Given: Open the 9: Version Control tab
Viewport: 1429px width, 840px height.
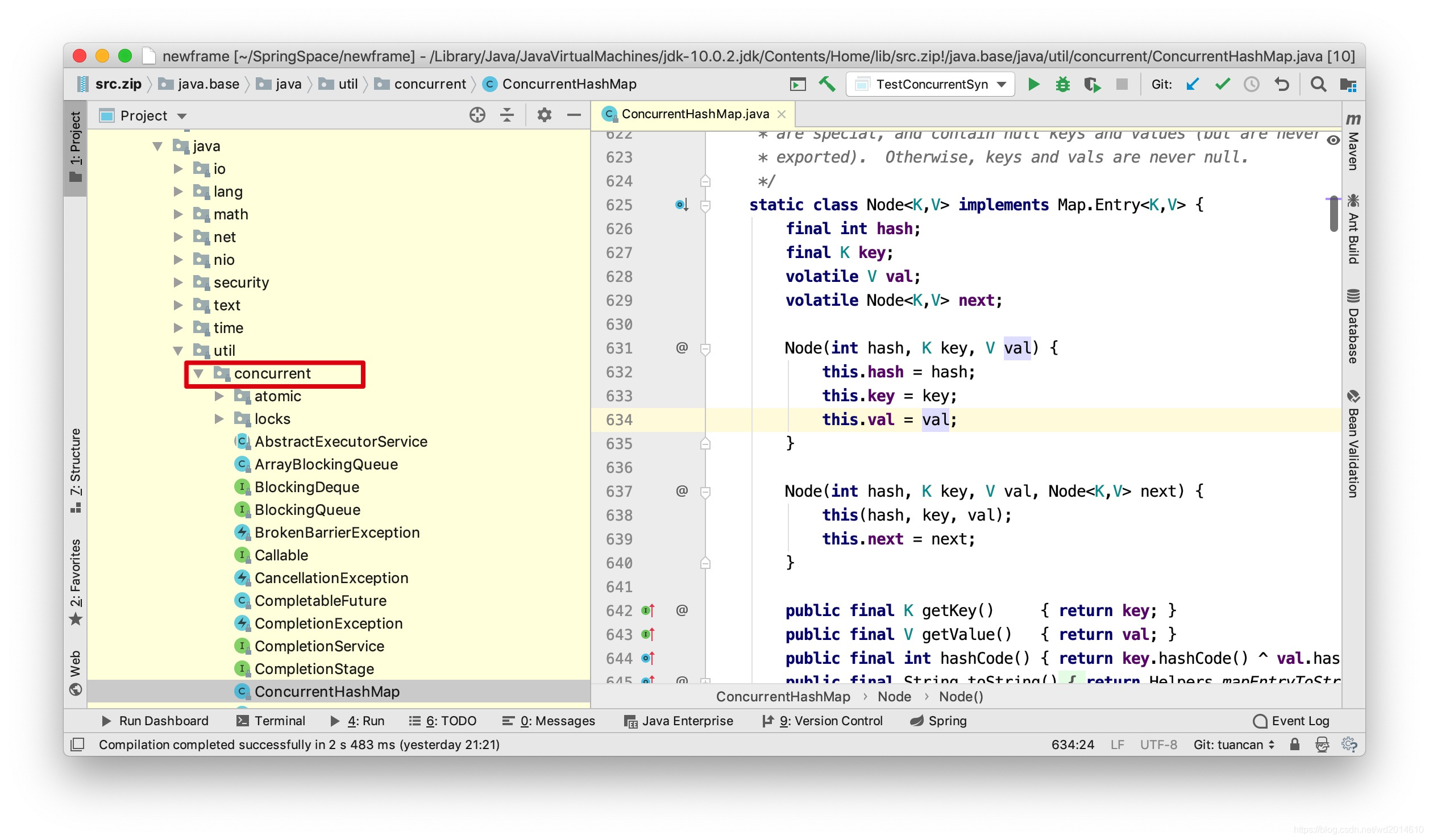Looking at the screenshot, I should click(x=822, y=721).
